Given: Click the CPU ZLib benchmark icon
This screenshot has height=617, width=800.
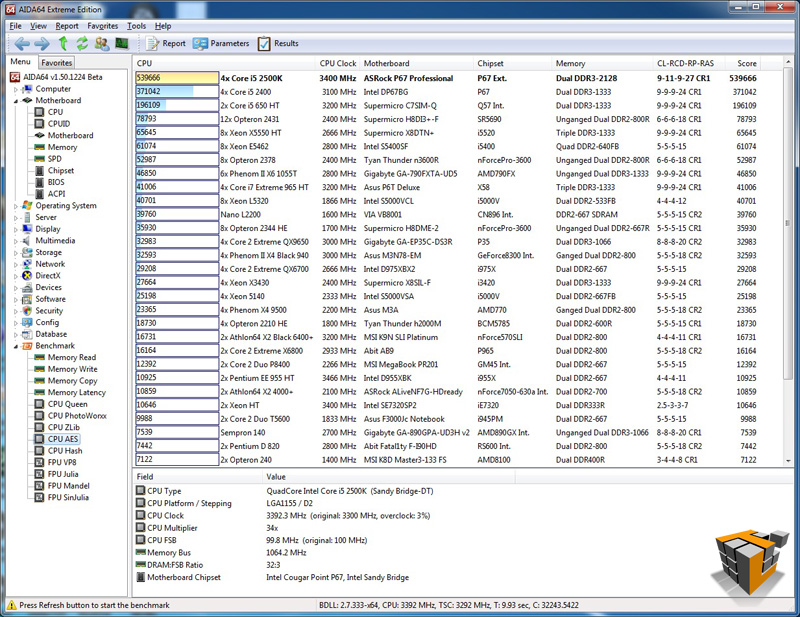Looking at the screenshot, I should pos(39,428).
